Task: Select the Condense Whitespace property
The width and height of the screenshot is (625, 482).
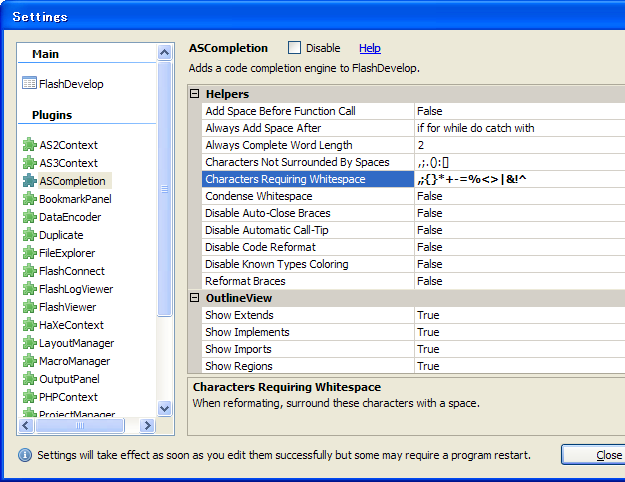Action: coord(308,196)
